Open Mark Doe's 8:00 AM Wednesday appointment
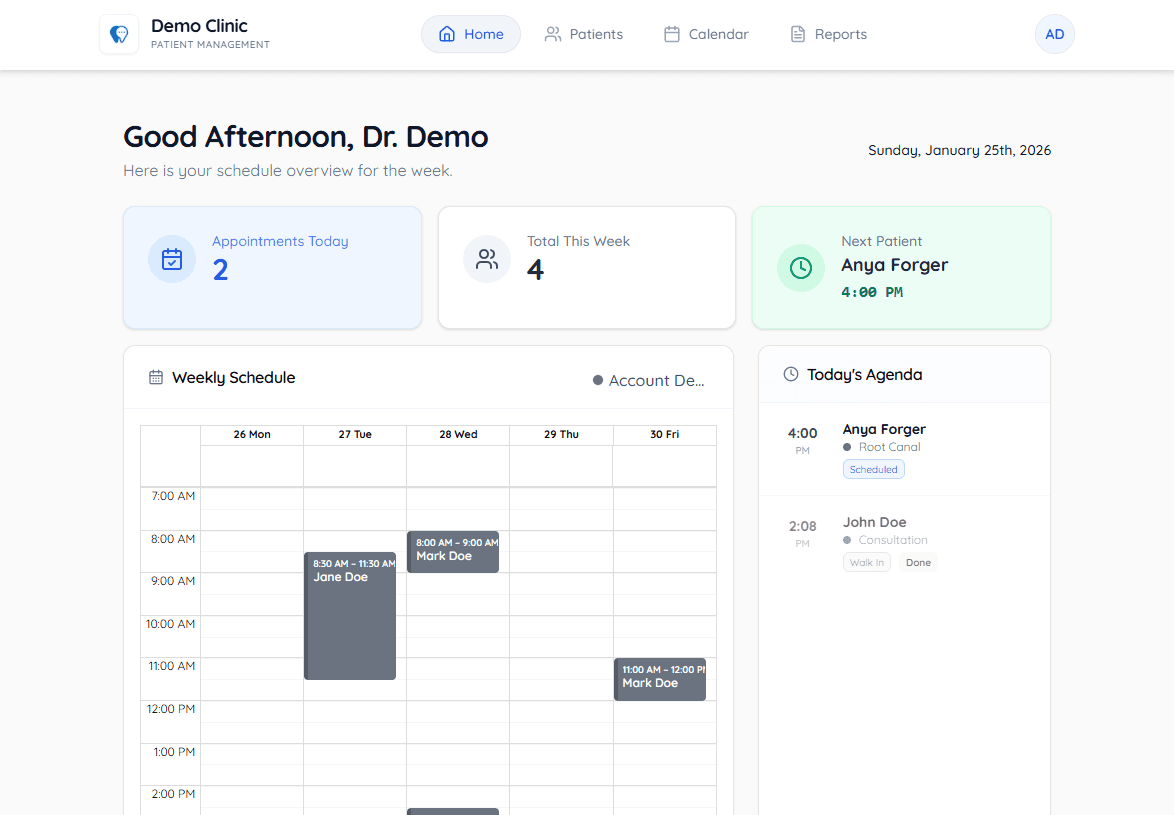Image resolution: width=1174 pixels, height=815 pixels. pos(453,551)
